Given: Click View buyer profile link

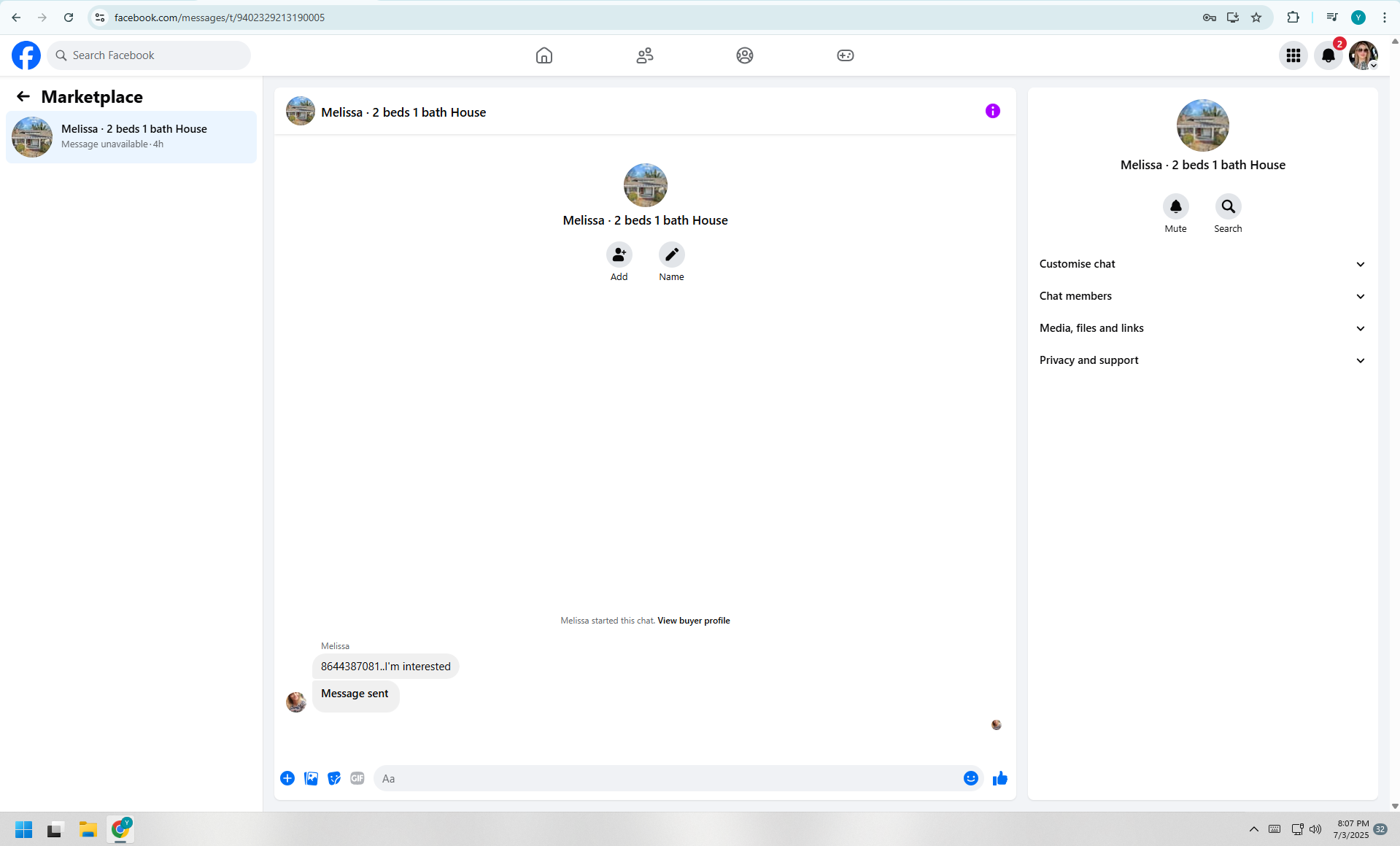Looking at the screenshot, I should click(694, 621).
